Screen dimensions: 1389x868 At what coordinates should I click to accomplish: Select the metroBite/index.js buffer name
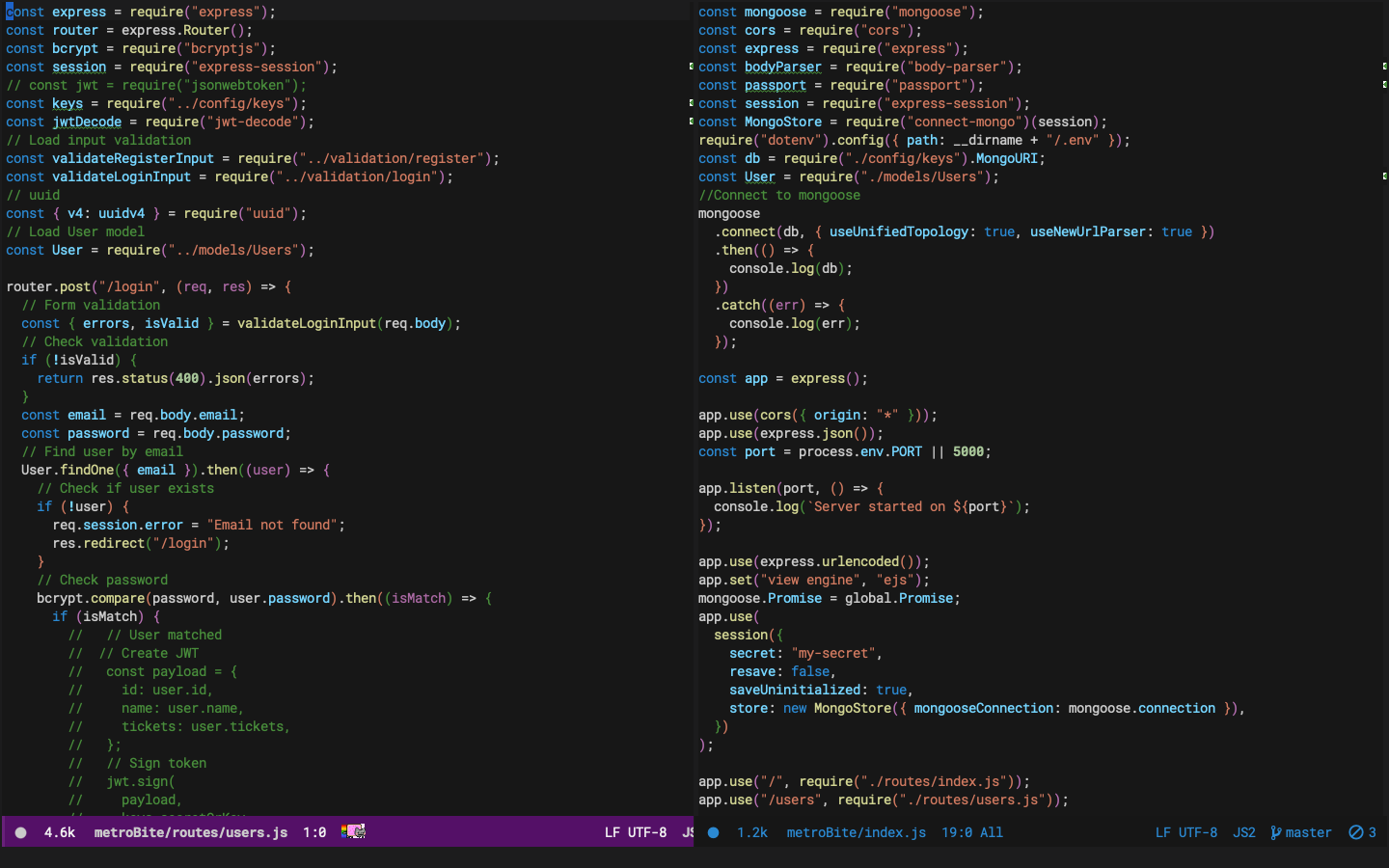point(856,832)
